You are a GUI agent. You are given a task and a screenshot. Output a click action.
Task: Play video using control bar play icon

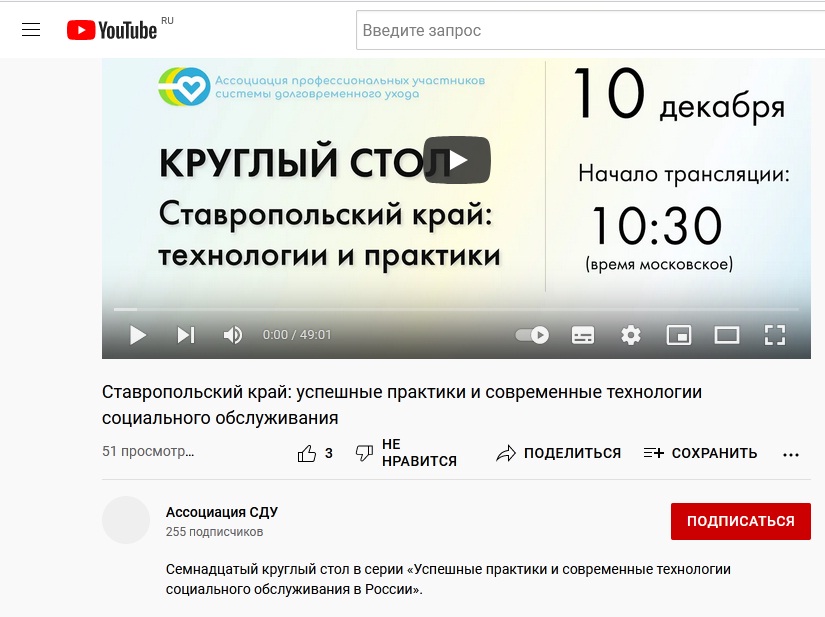pyautogui.click(x=138, y=335)
